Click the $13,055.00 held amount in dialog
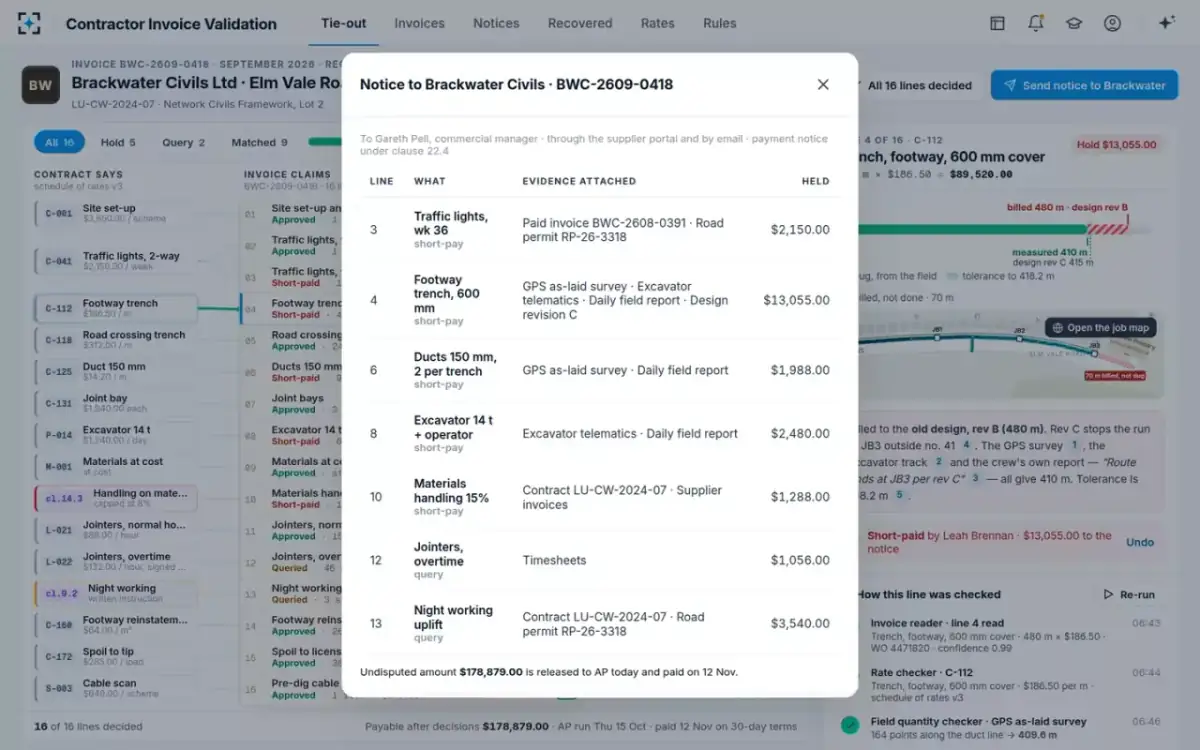1200x750 pixels. pyautogui.click(x=796, y=300)
